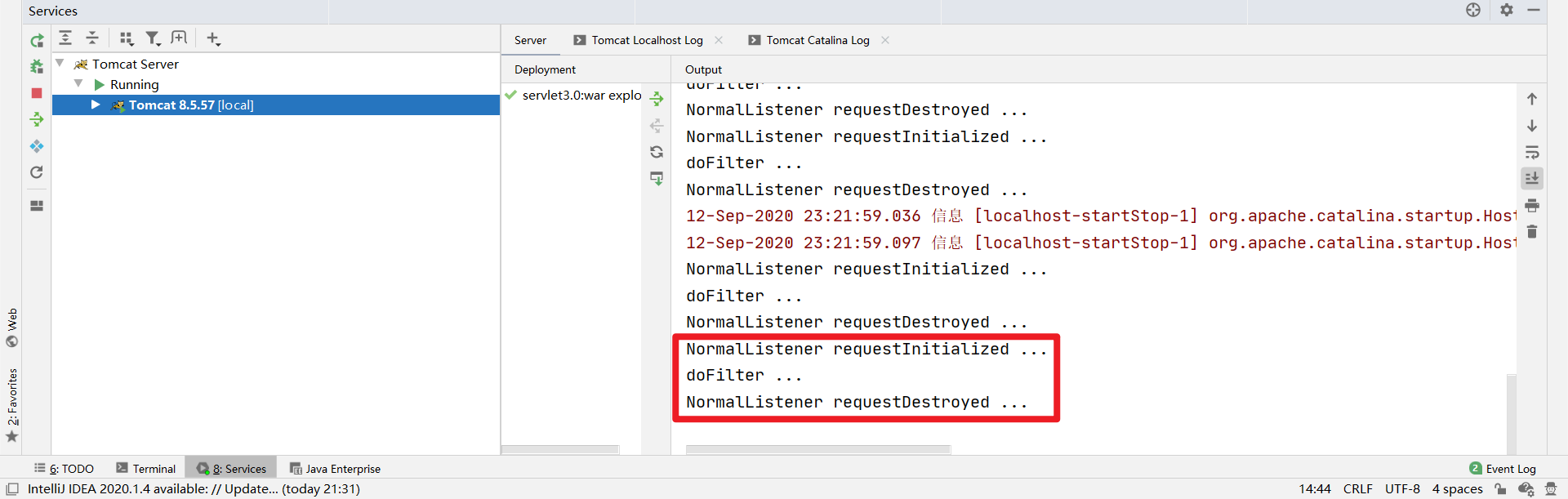
Task: Click the status bar globe settings icon
Action: click(1526, 489)
